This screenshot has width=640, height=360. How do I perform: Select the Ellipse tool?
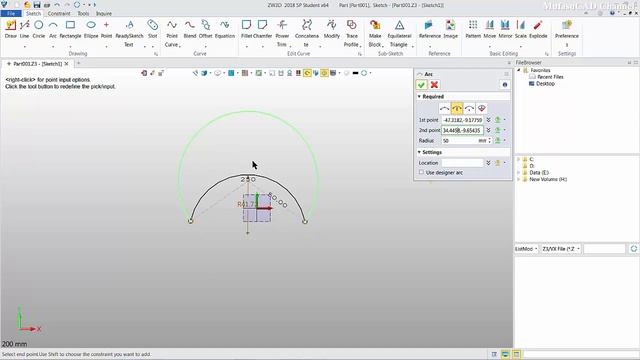coord(91,29)
